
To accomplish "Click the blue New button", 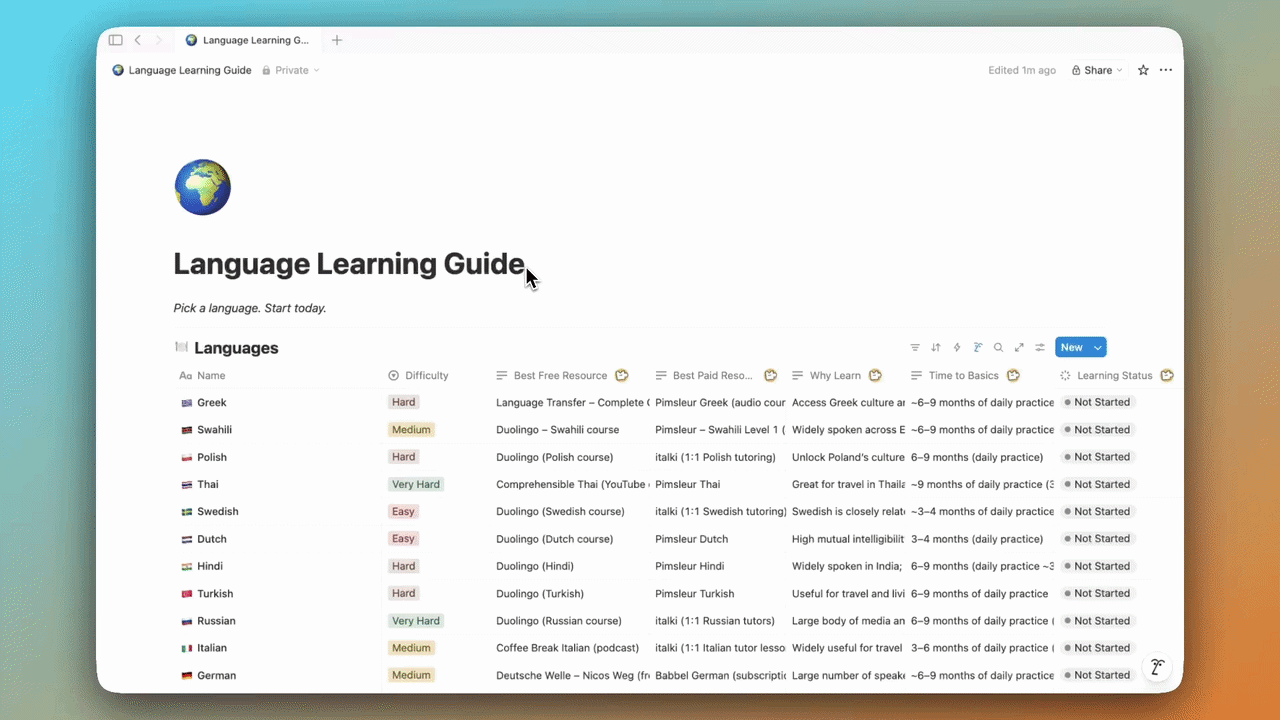I will 1072,348.
